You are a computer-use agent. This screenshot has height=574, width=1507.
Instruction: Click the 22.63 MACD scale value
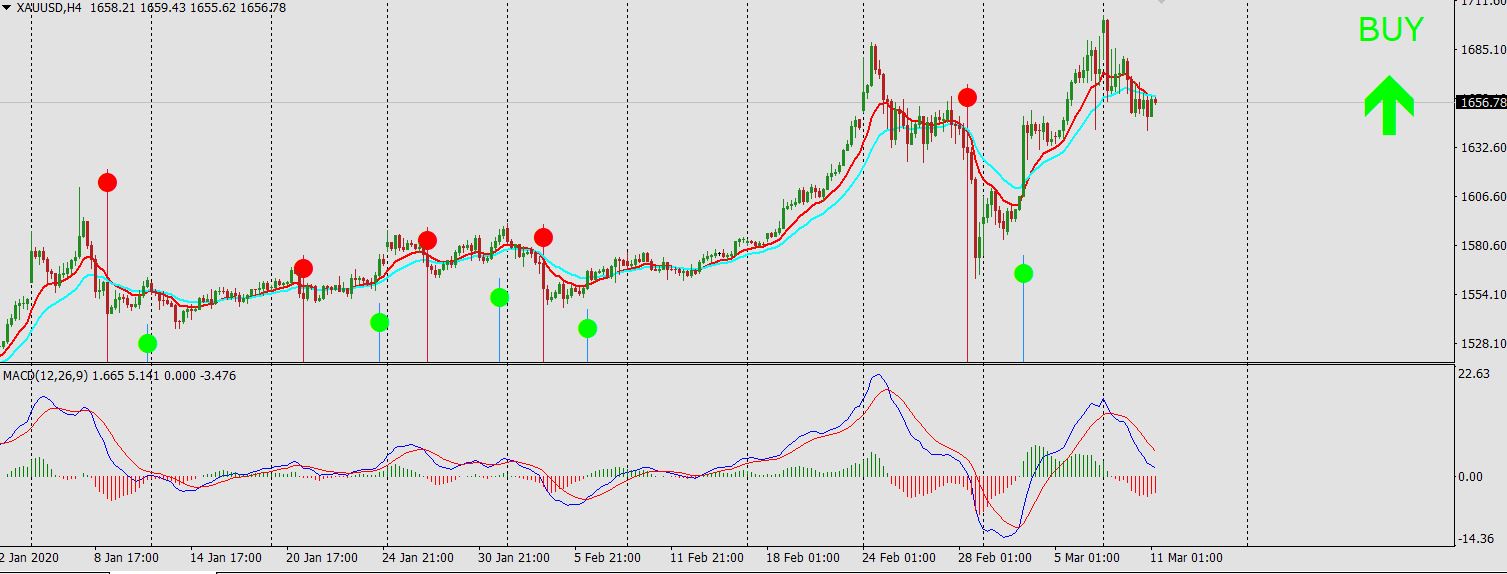click(x=1476, y=374)
